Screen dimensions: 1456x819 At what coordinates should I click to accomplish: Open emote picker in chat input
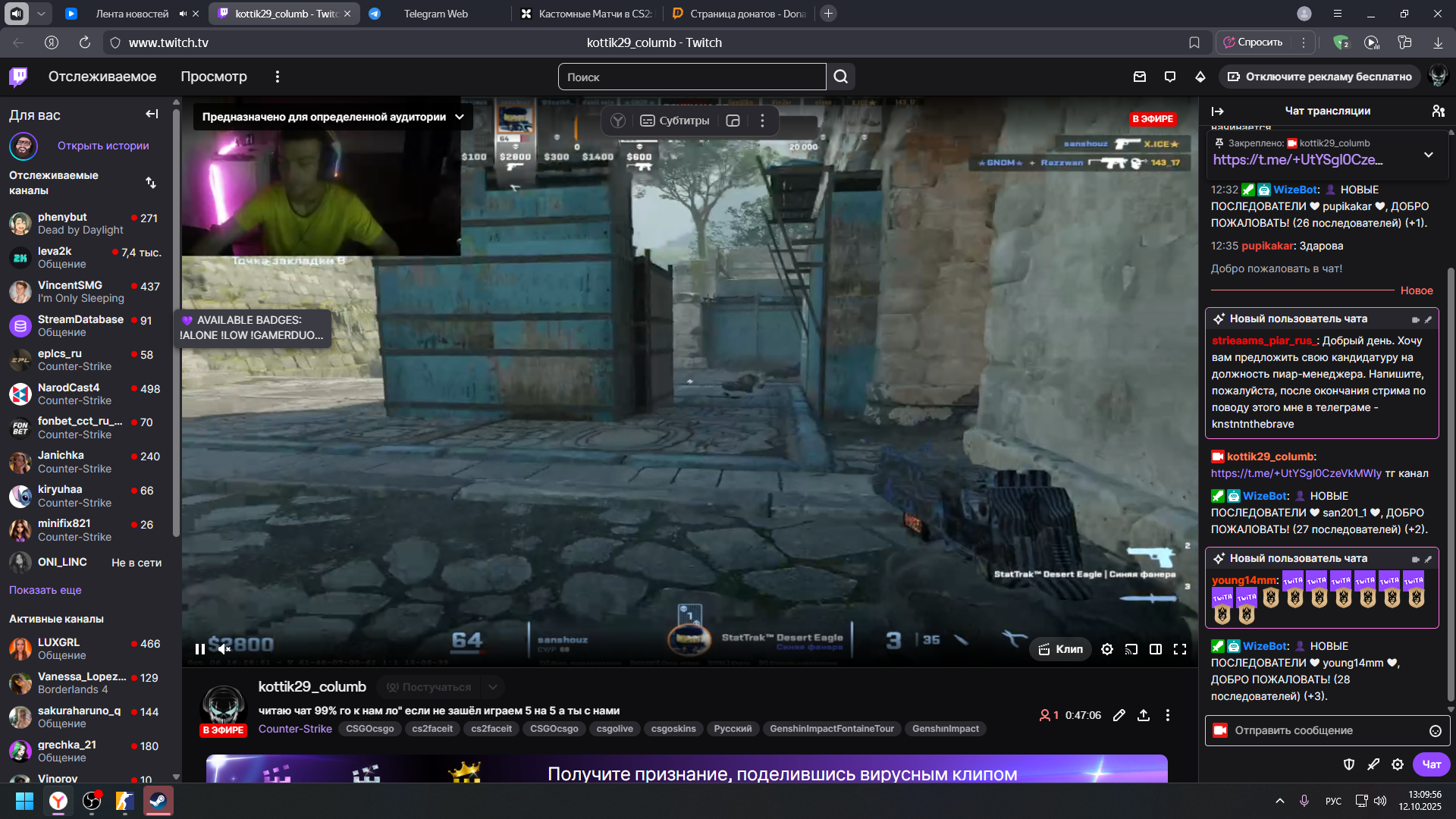point(1436,731)
